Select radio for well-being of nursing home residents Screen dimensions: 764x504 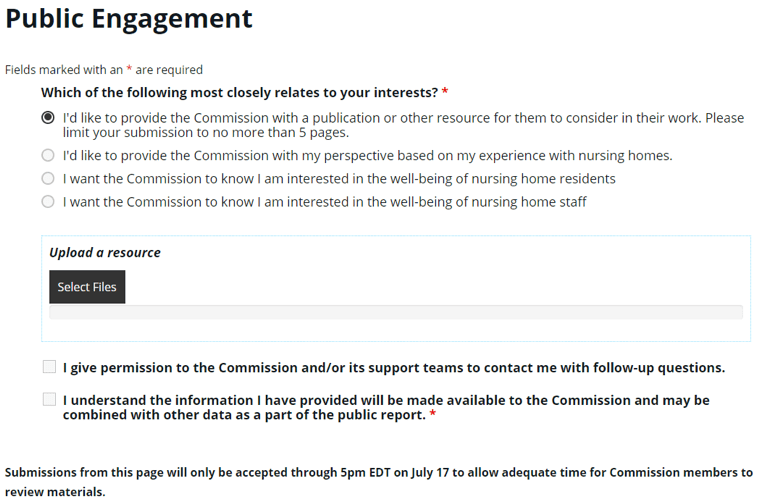tap(48, 179)
